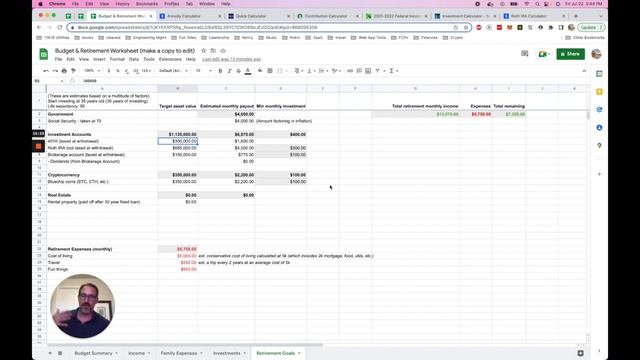This screenshot has width=640, height=360.
Task: Open Keep in side panel
Action: [599, 92]
